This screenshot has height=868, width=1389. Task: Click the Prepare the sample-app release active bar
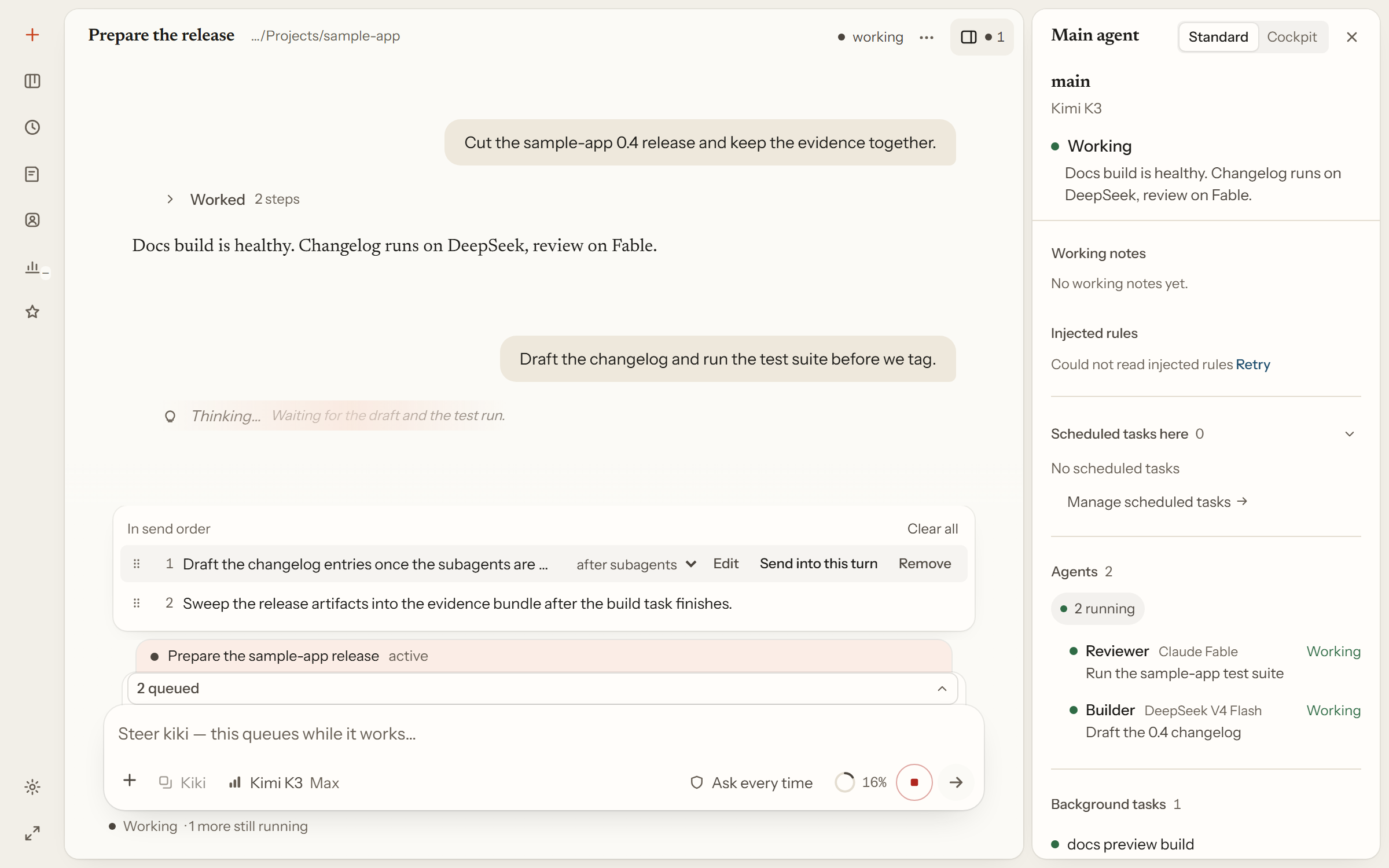tap(544, 656)
